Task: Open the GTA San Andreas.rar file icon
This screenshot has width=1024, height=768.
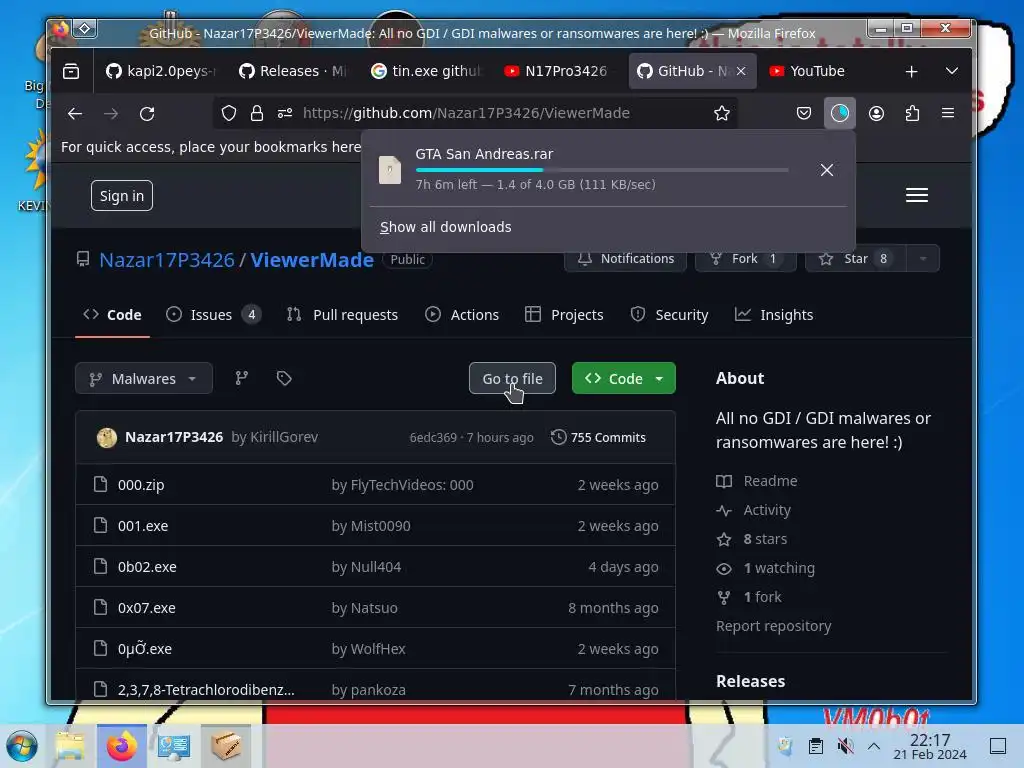Action: click(x=390, y=170)
